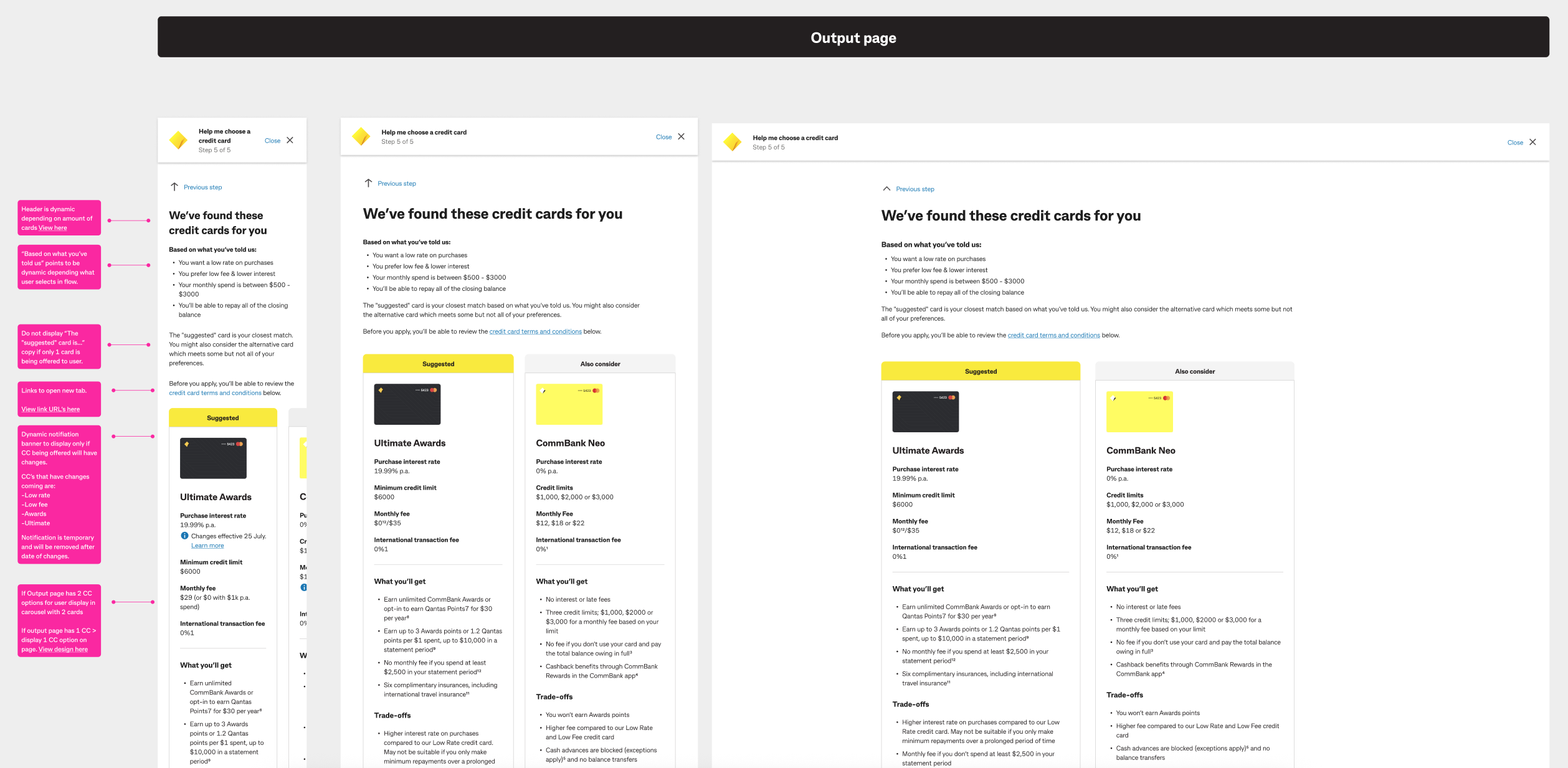Select the black Ultimate Awards card image in mobile layout

[213, 458]
